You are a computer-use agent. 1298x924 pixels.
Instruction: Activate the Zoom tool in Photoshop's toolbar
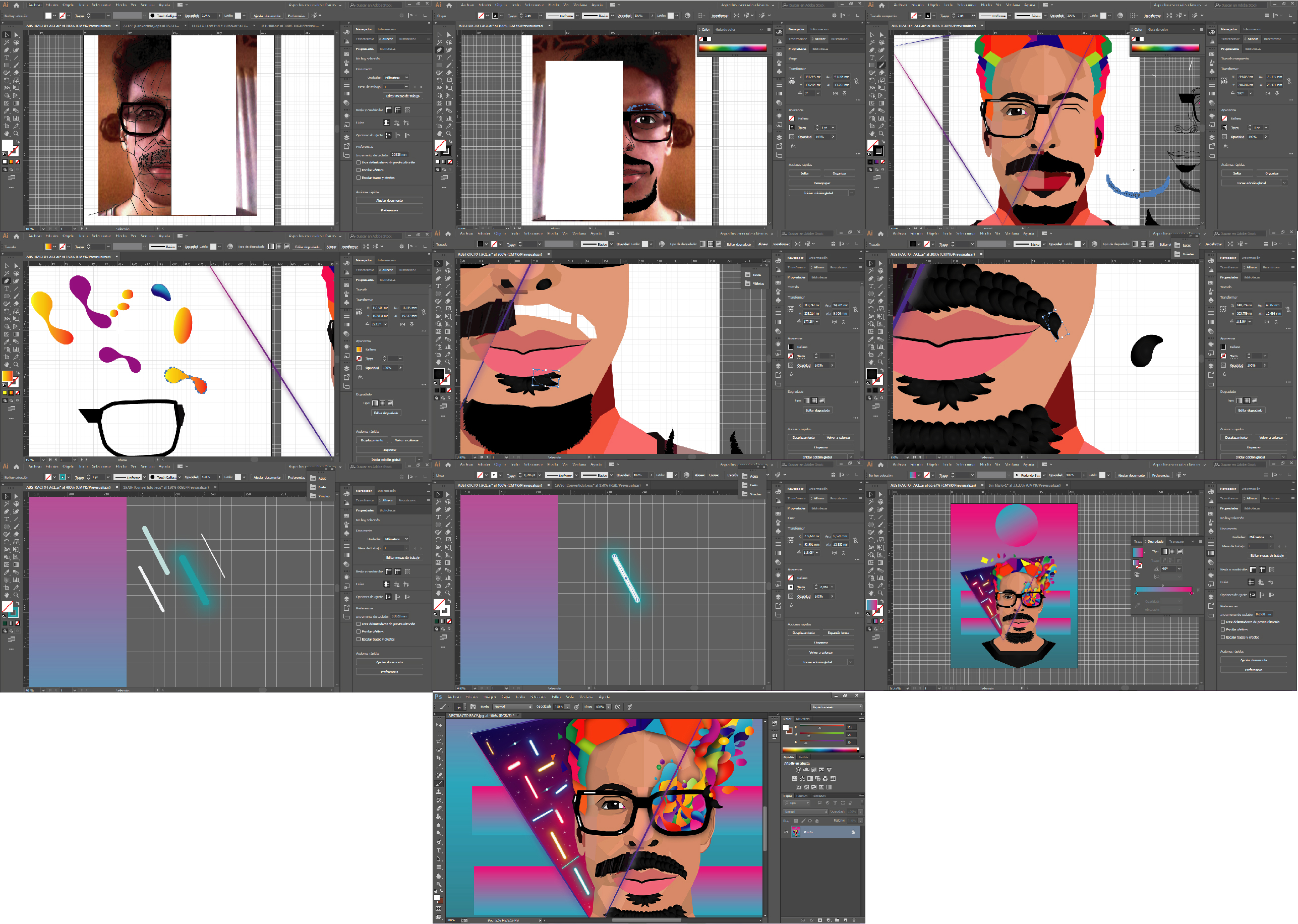[439, 884]
